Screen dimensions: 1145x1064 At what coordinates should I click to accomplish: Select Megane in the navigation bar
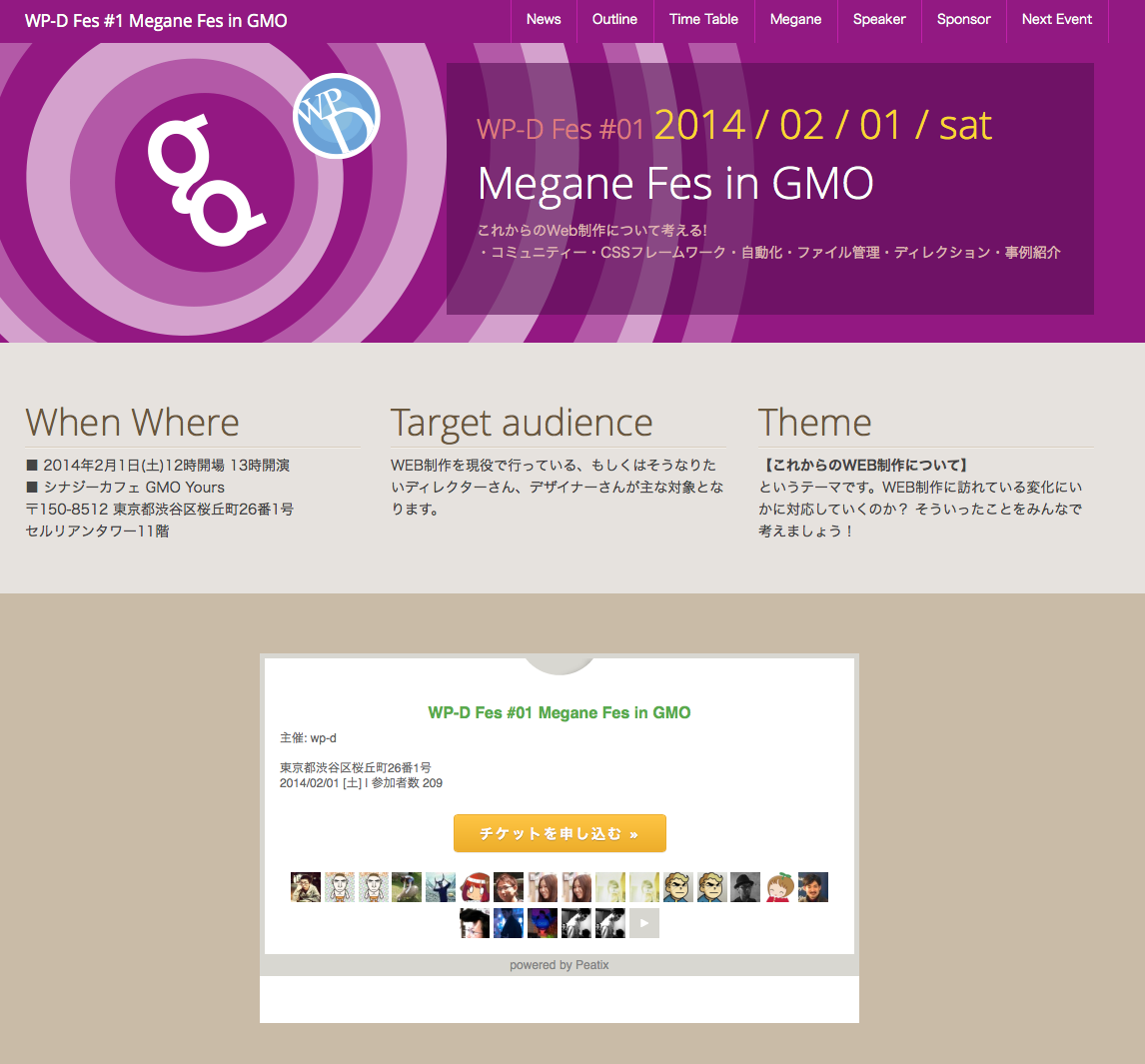point(795,20)
